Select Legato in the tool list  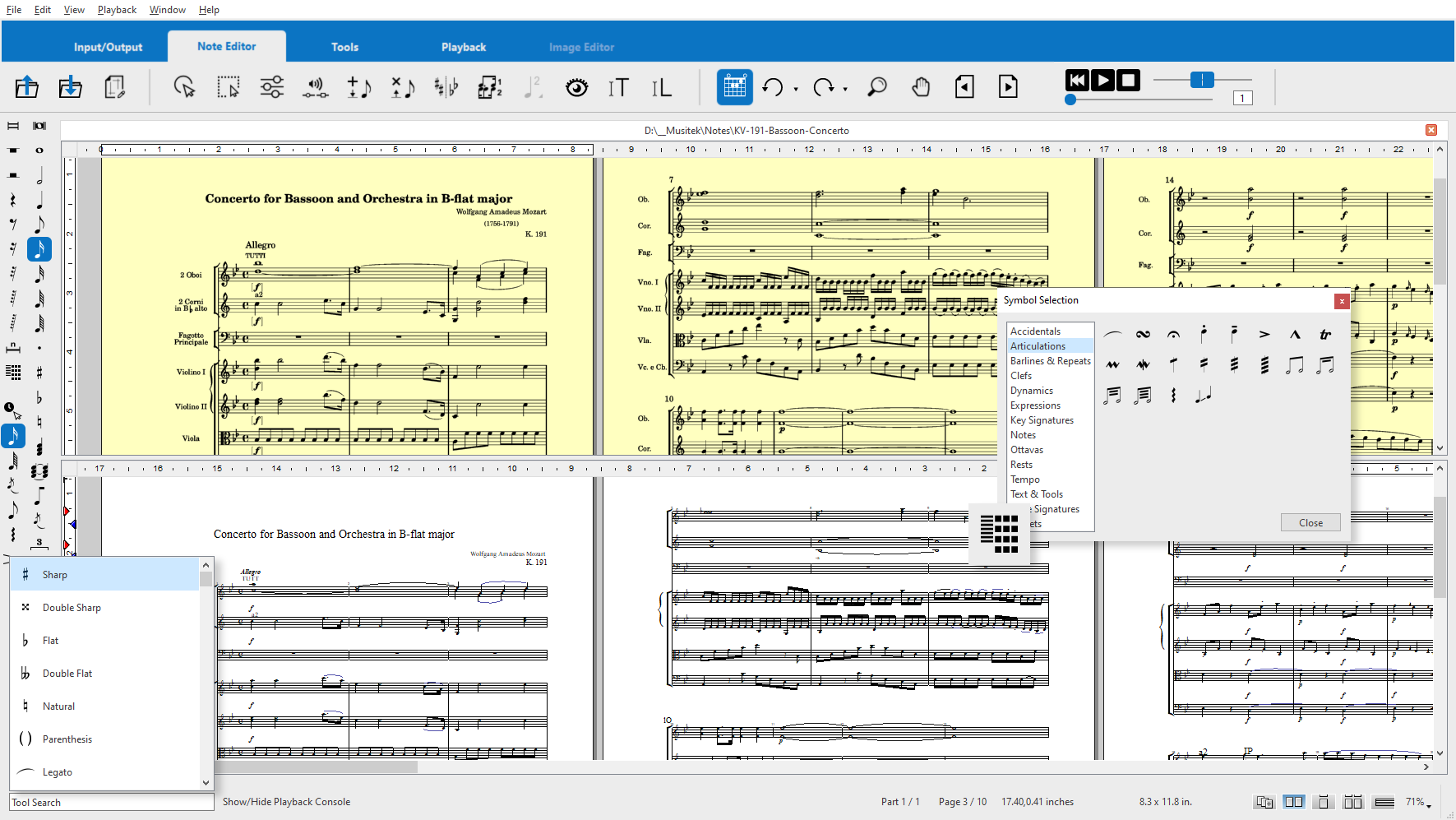[104, 771]
